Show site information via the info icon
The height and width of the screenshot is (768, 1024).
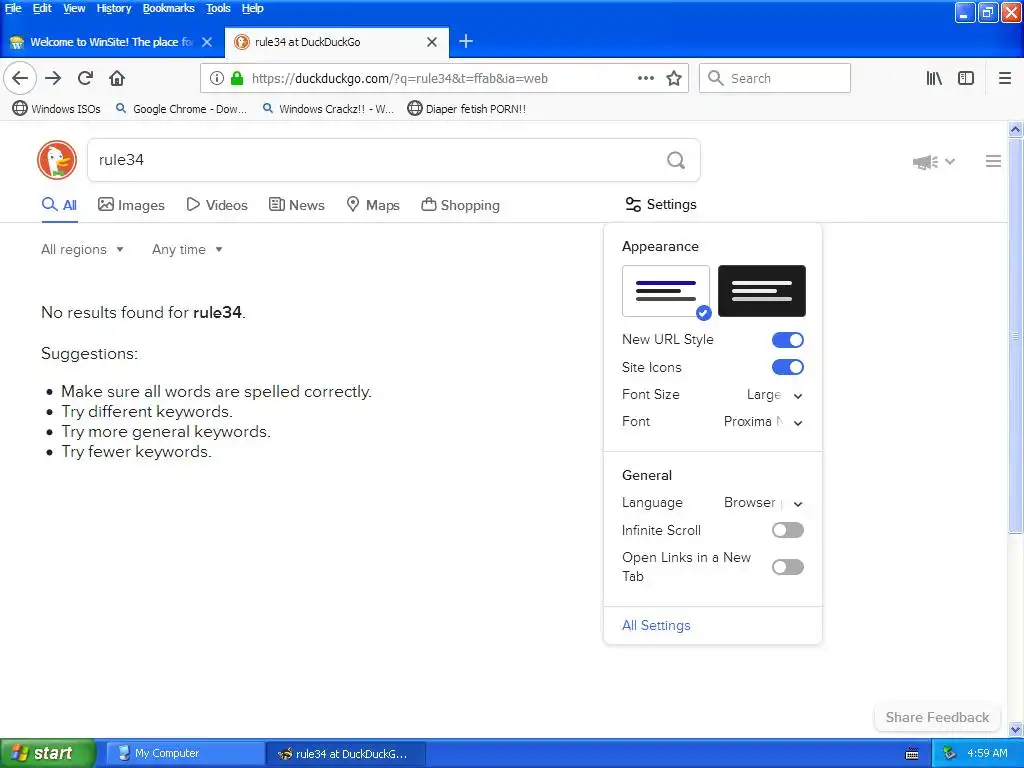(x=217, y=78)
